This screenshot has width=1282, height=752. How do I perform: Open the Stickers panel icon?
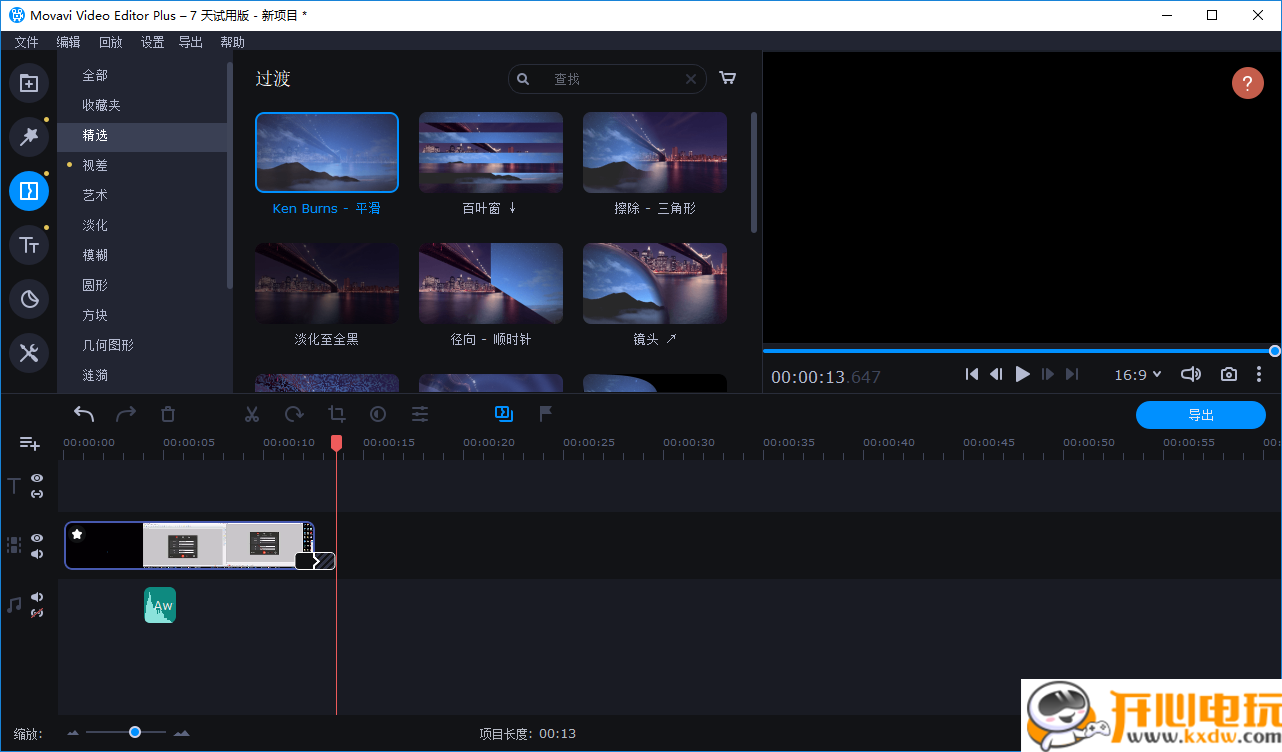click(x=29, y=299)
